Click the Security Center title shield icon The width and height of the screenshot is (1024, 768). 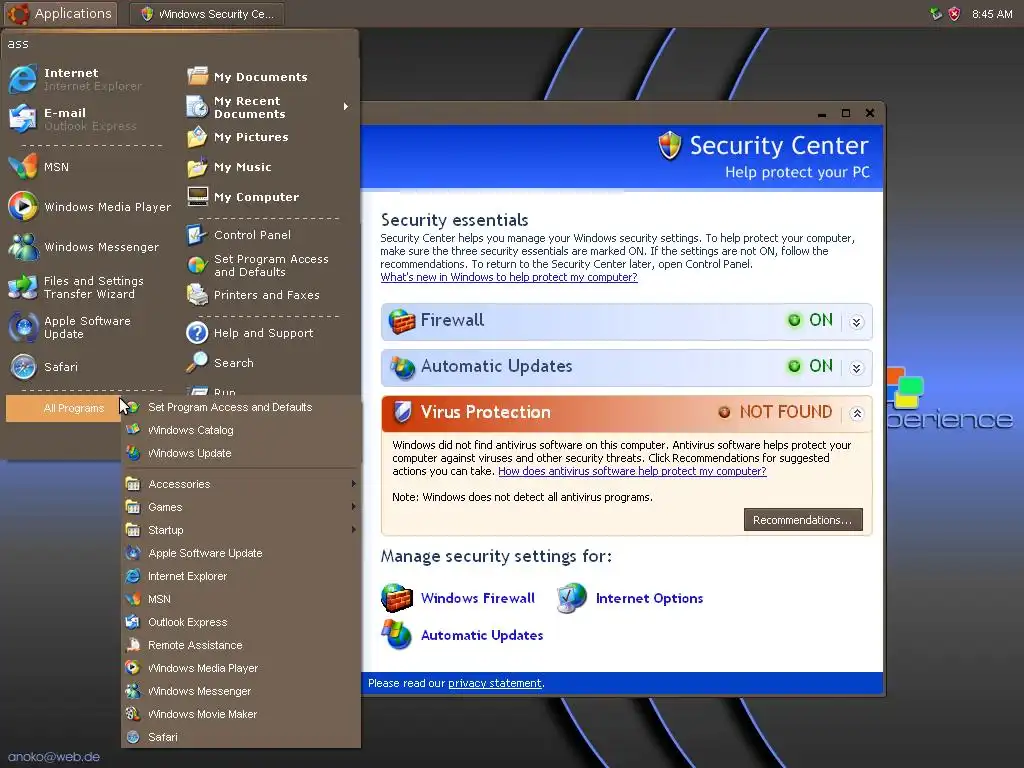[x=669, y=145]
